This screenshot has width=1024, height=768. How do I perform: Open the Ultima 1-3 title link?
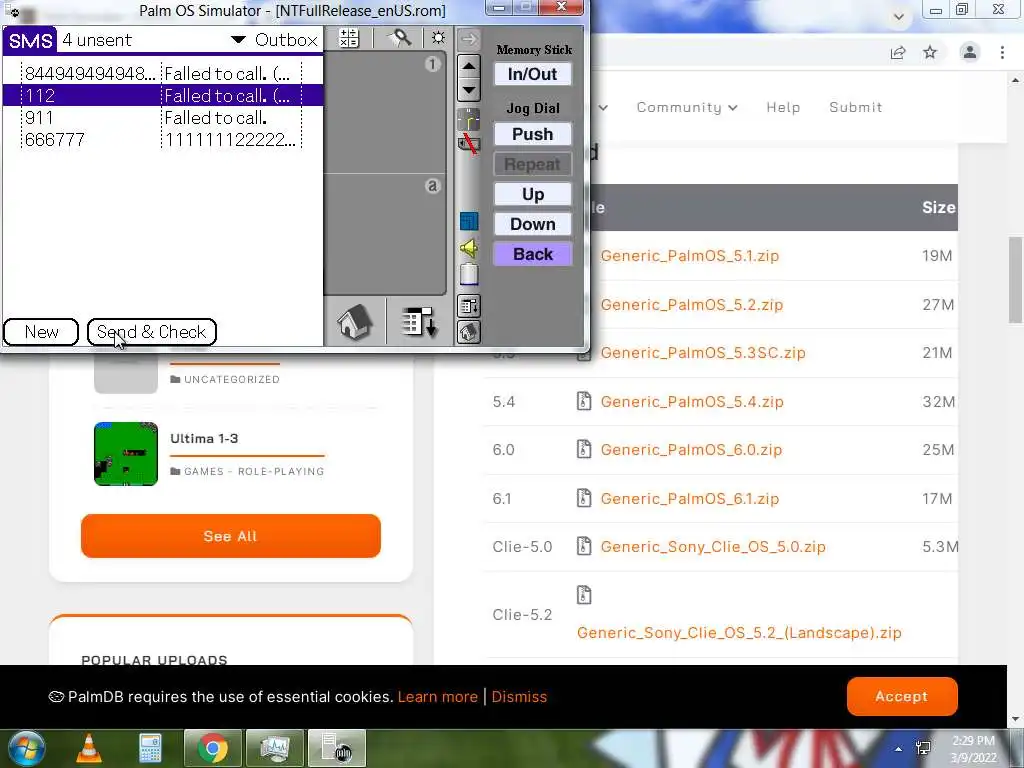click(204, 438)
